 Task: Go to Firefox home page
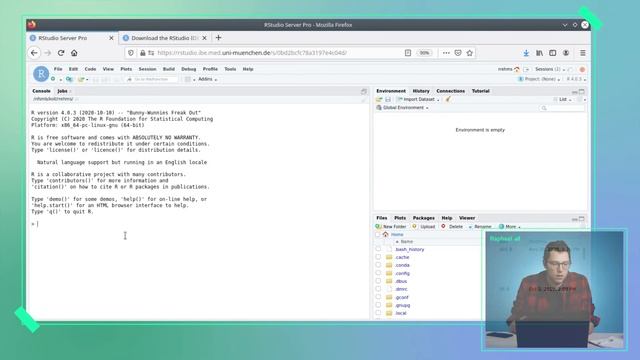coord(74,53)
